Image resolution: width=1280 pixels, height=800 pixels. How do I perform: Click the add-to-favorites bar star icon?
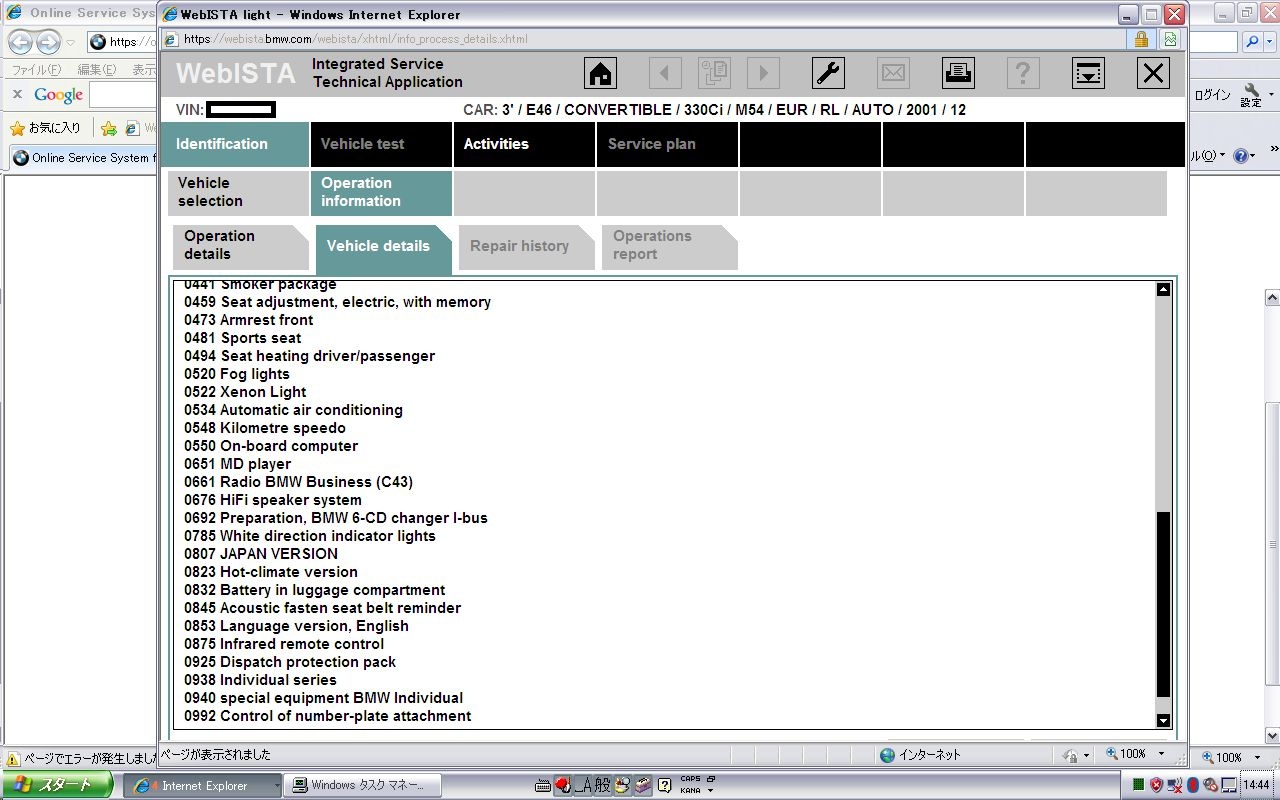108,128
